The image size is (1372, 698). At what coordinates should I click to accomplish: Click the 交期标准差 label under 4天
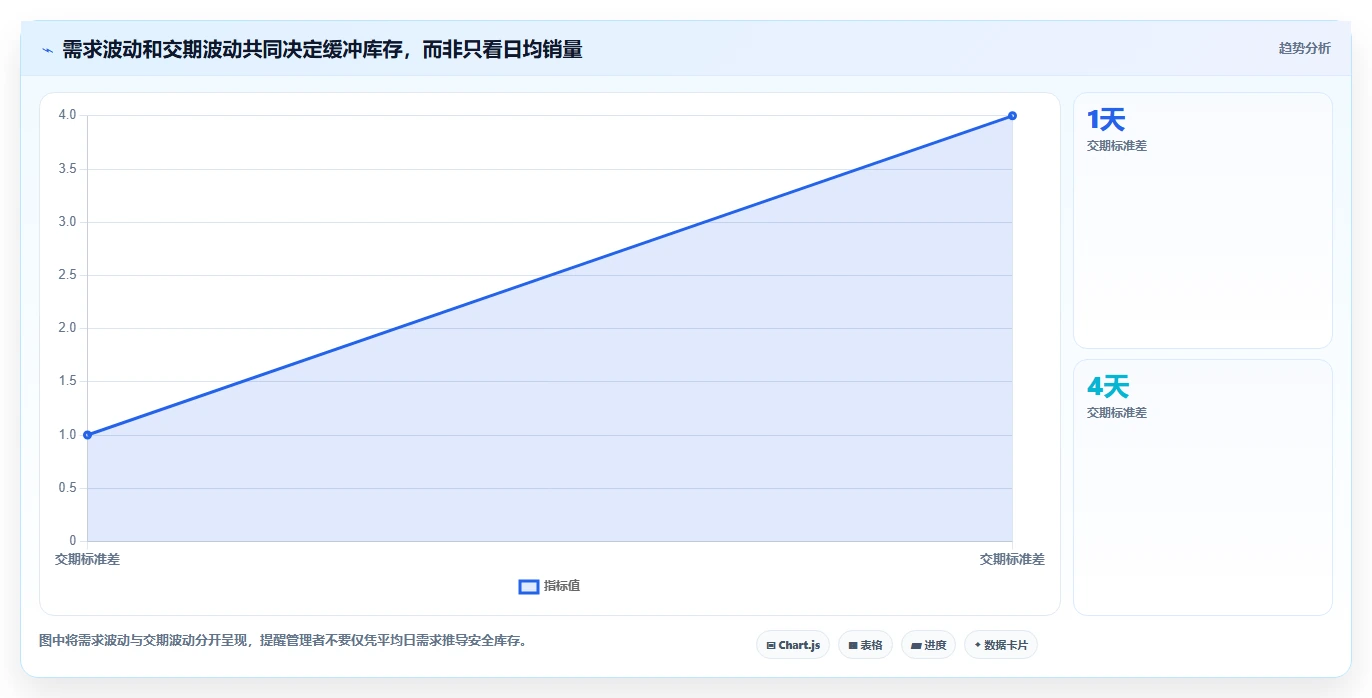coord(1117,413)
